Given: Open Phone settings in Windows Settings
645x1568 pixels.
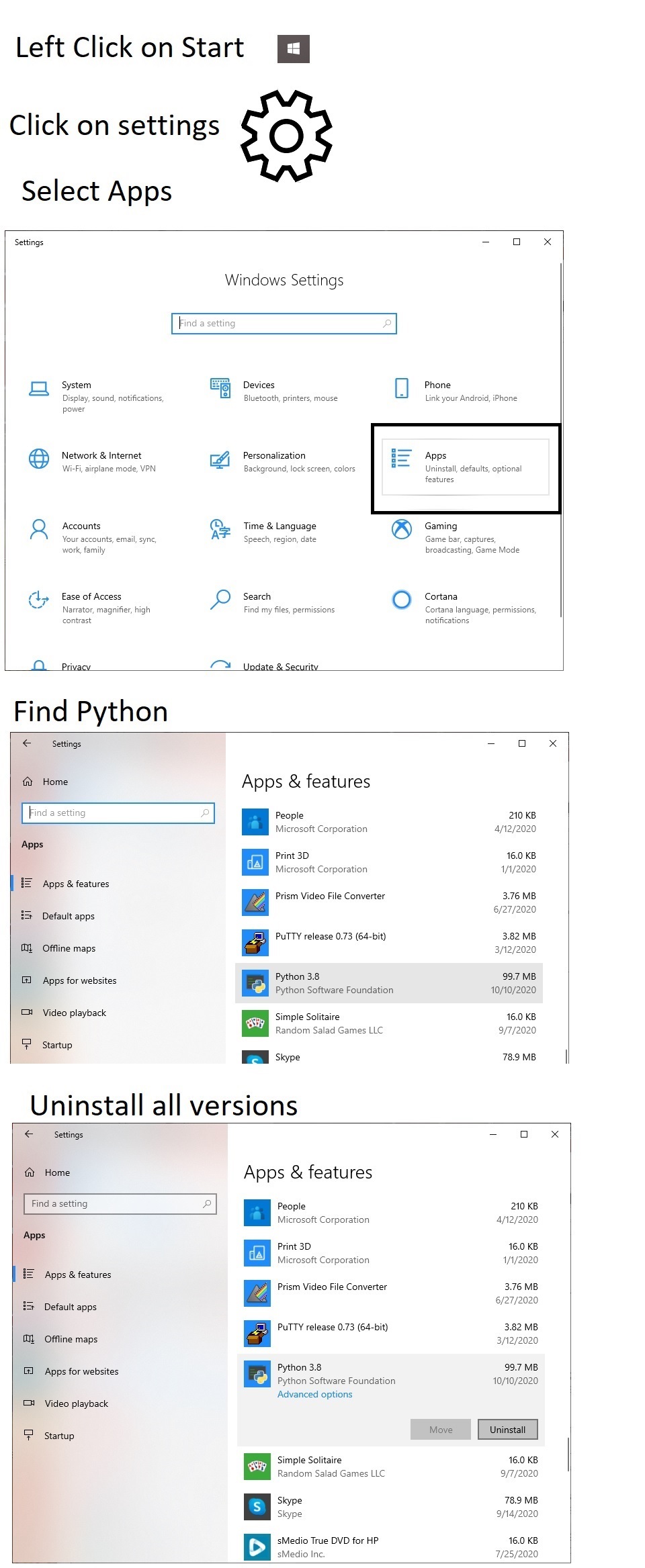Looking at the screenshot, I should [x=437, y=385].
